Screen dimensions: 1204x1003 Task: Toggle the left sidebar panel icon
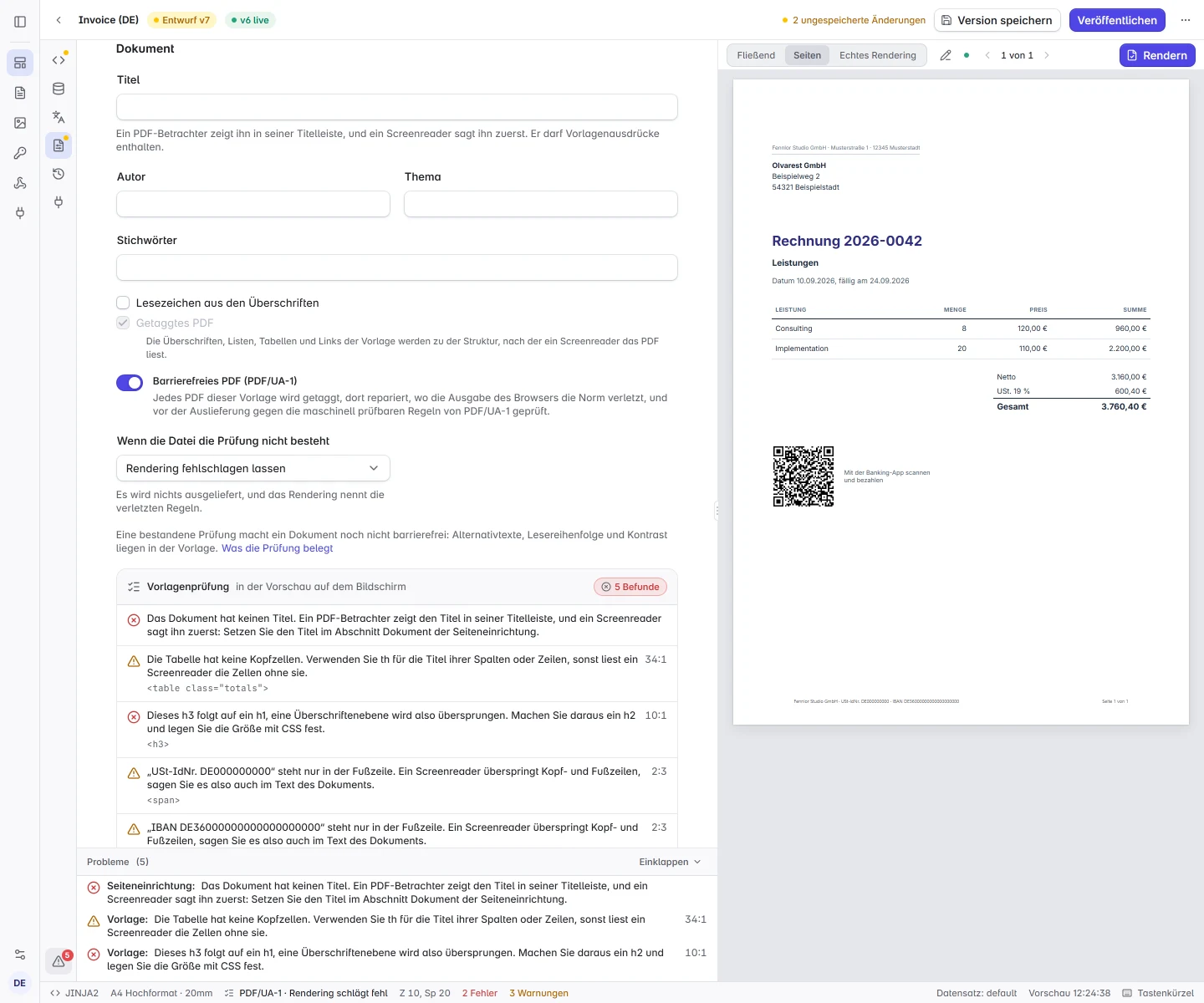point(20,22)
